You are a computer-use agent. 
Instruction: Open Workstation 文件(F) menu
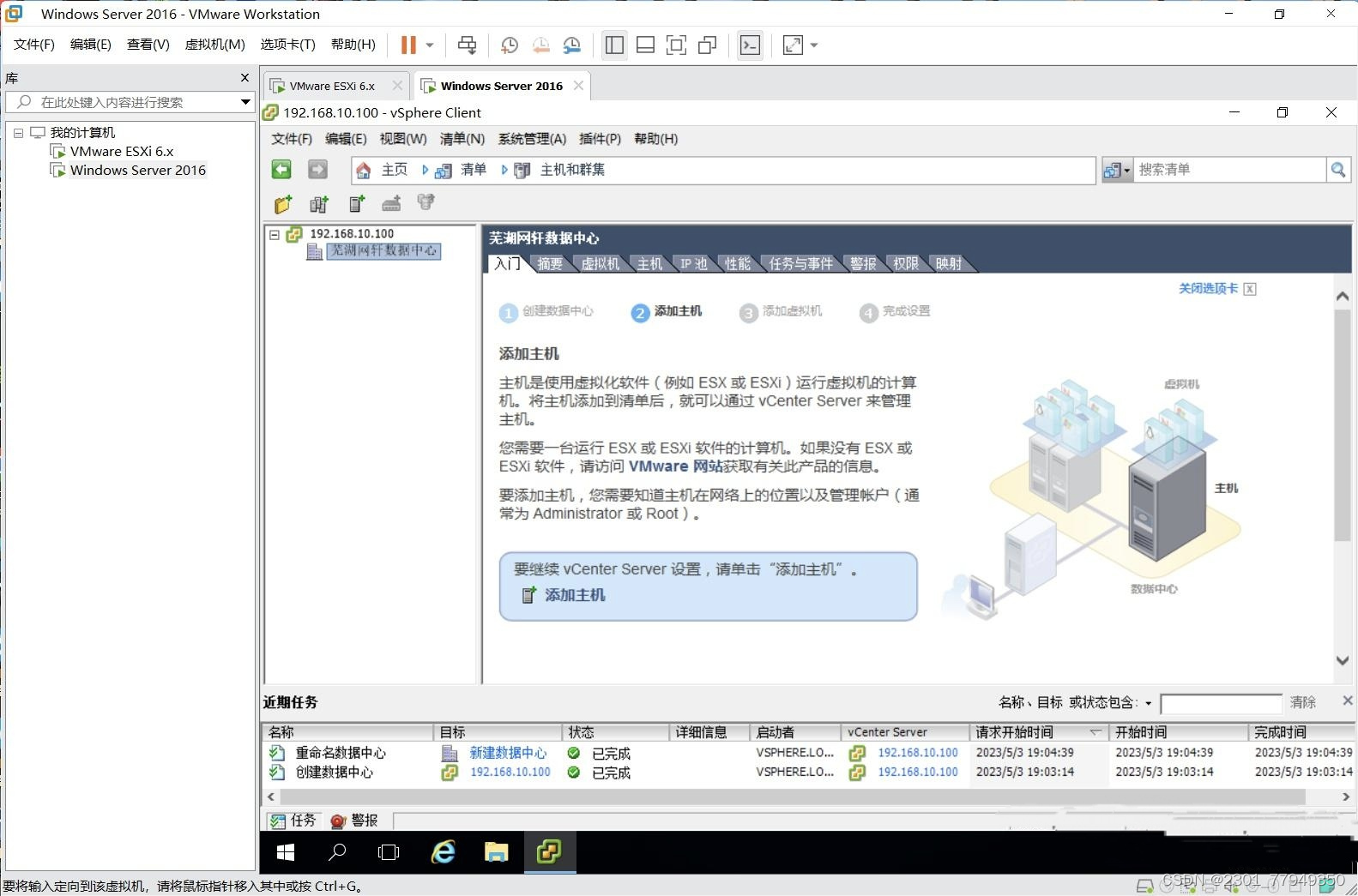pyautogui.click(x=34, y=45)
